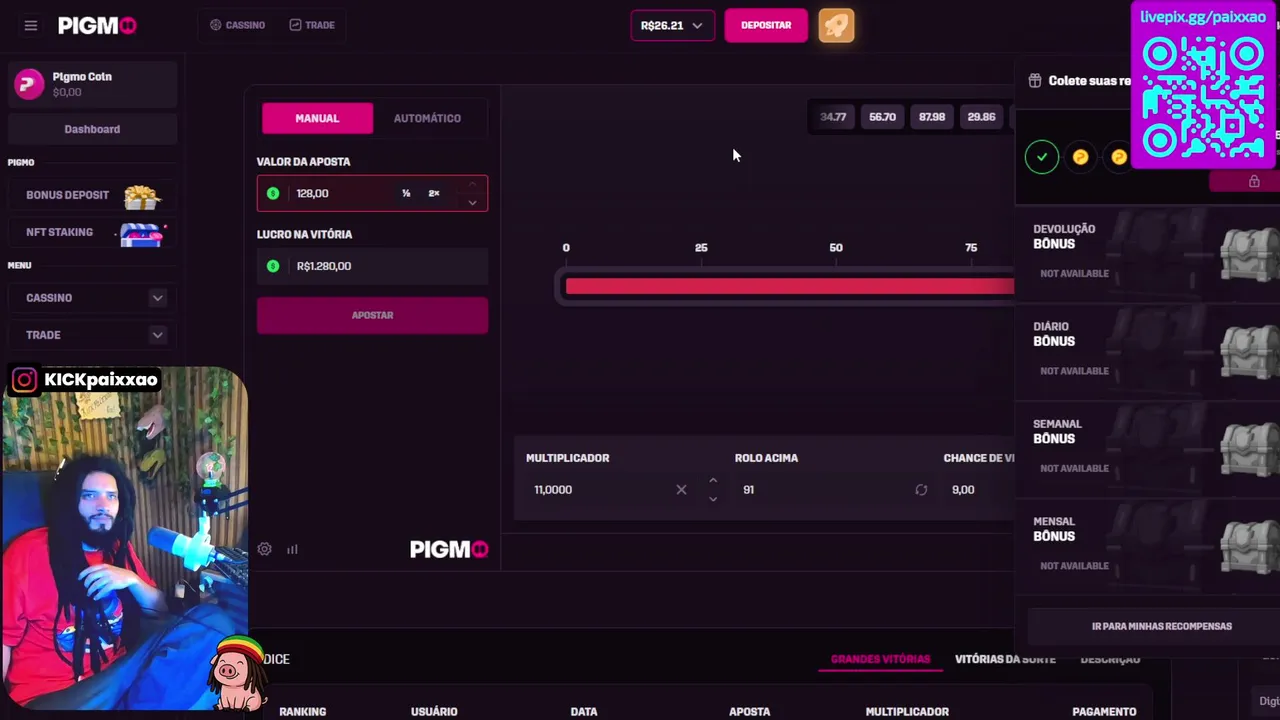Image resolution: width=1280 pixels, height=720 pixels.
Task: Clear multiplier with the X icon
Action: 681,490
